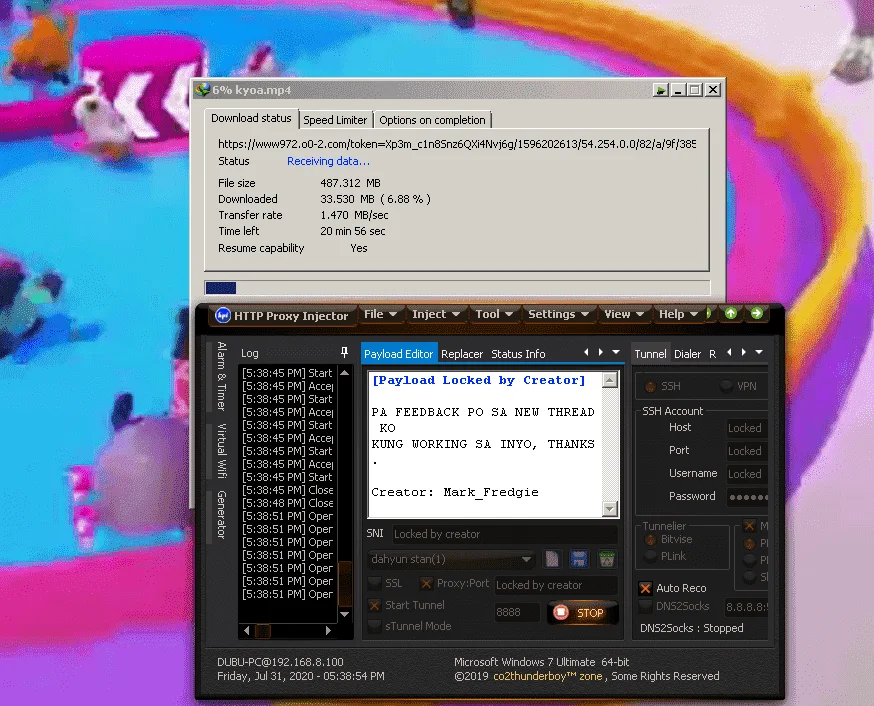The height and width of the screenshot is (706, 874).
Task: Open the Inject menu dropdown
Action: coord(435,314)
